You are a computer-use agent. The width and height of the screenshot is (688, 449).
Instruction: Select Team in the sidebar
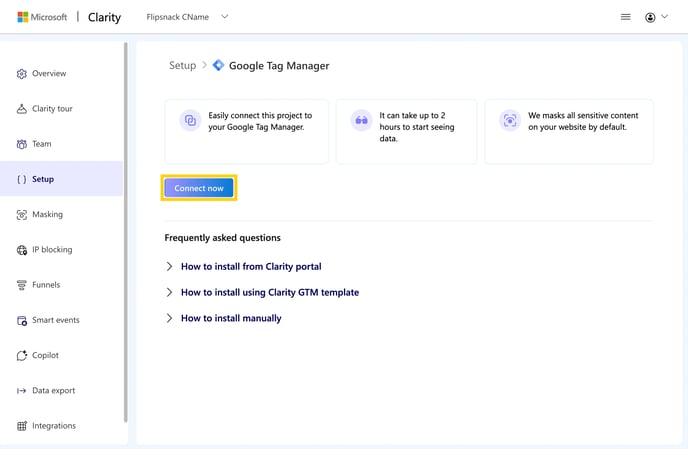61,144
